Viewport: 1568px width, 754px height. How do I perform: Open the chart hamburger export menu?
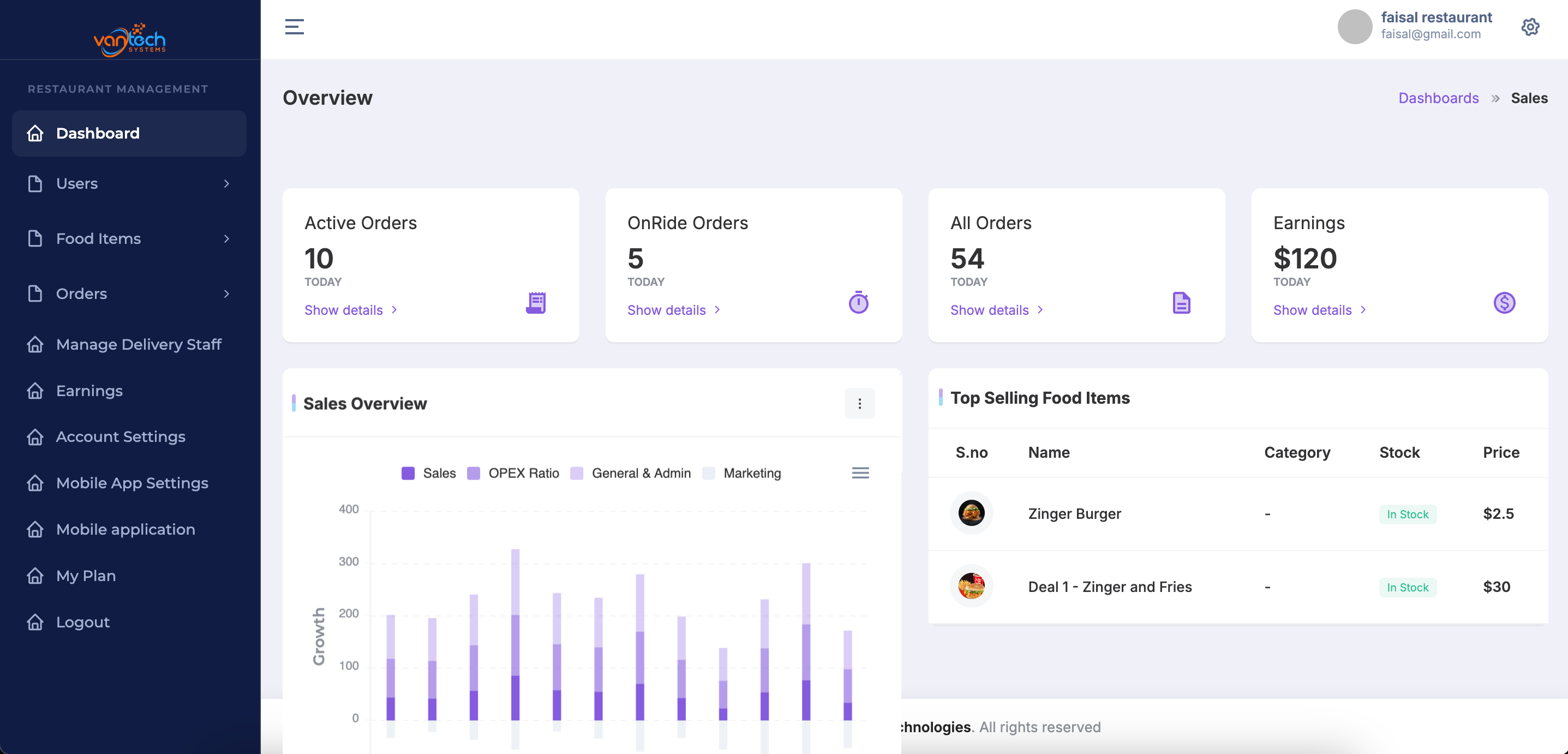coord(860,473)
